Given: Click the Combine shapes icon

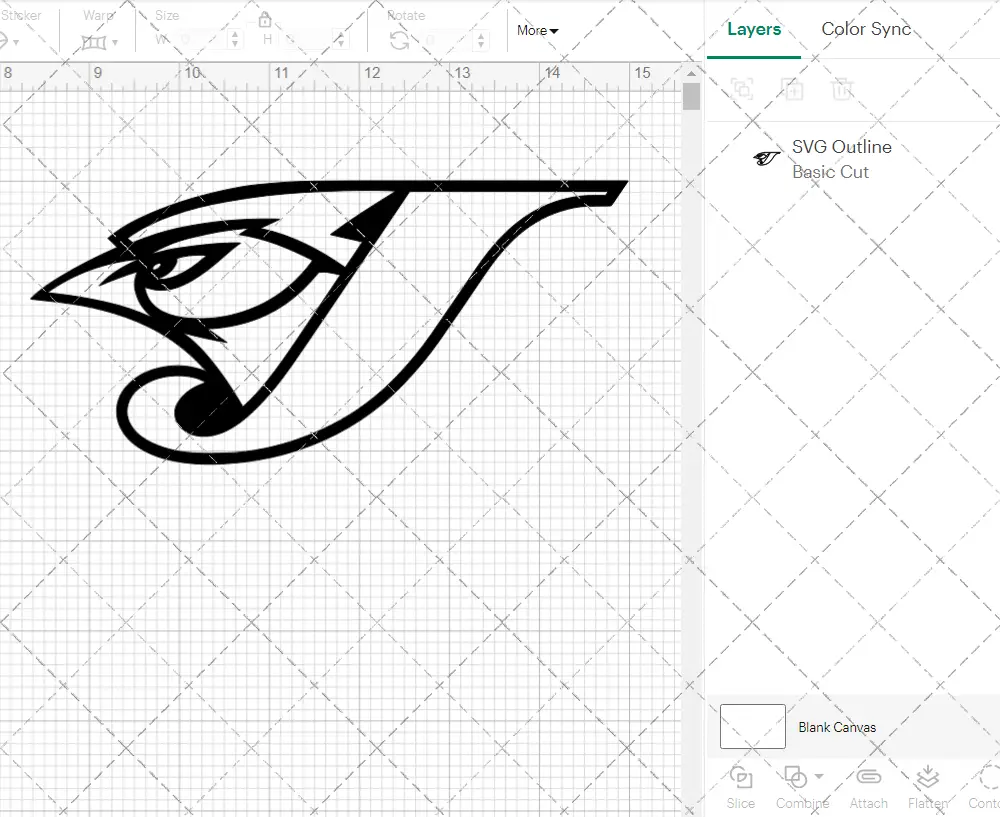Looking at the screenshot, I should pyautogui.click(x=795, y=777).
